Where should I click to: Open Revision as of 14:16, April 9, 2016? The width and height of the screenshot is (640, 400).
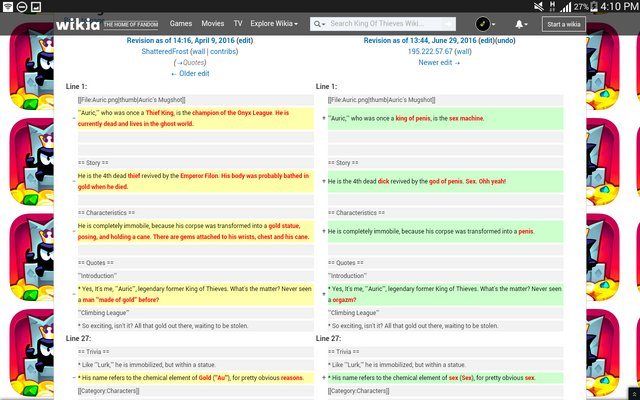click(x=180, y=40)
